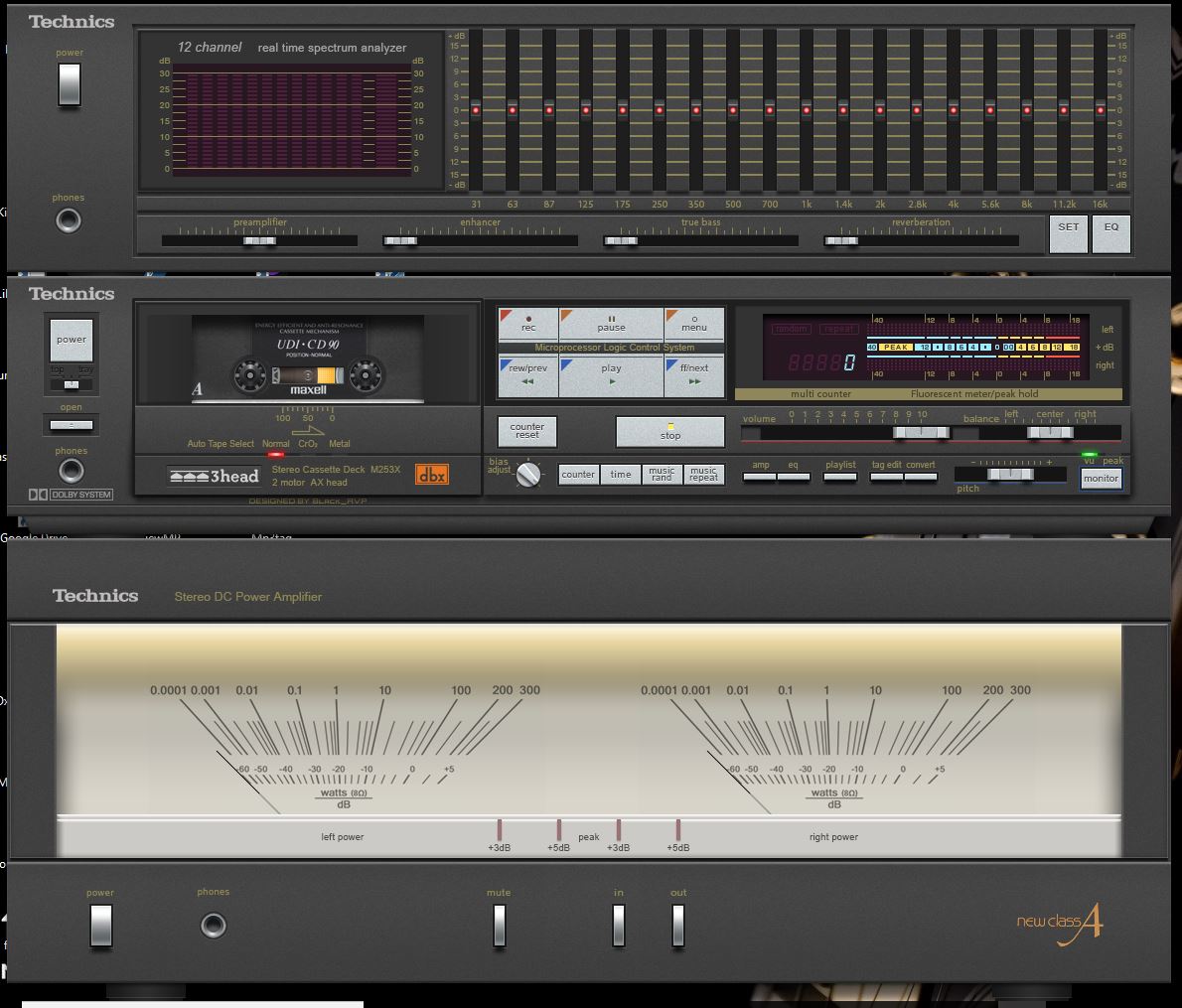Click rew/prev to go to previous track

click(x=528, y=375)
